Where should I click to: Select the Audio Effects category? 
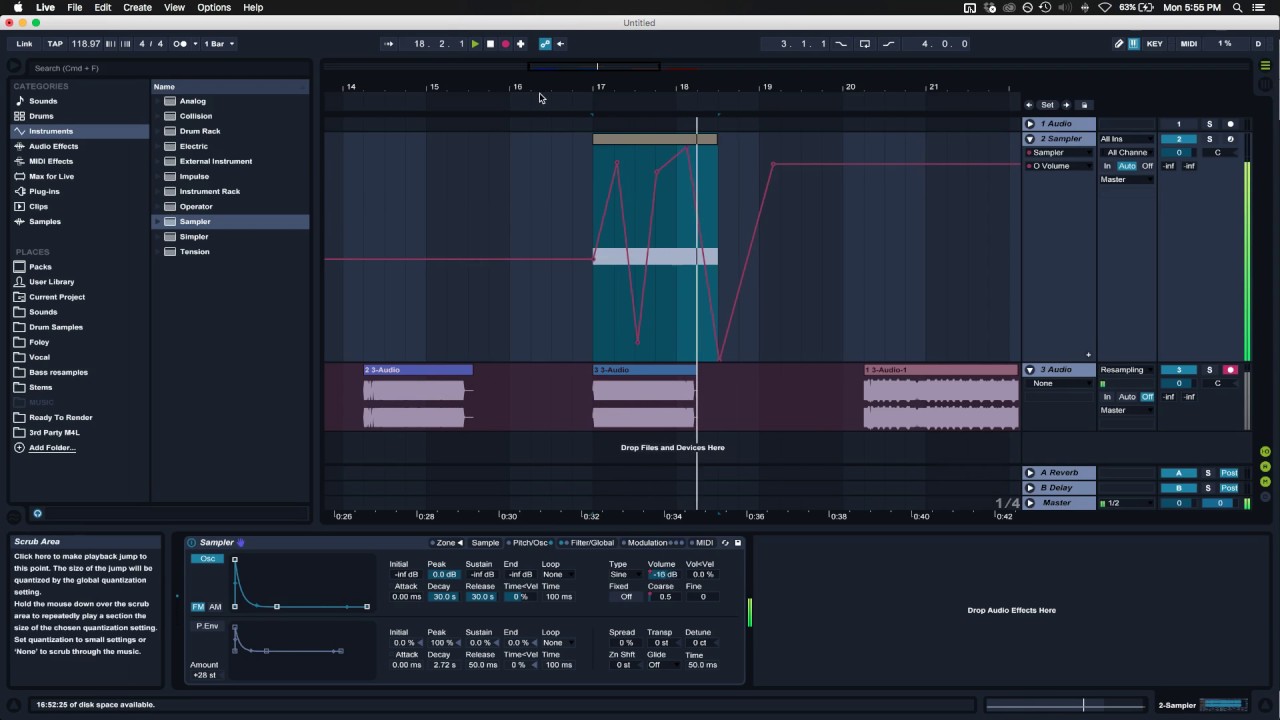click(53, 146)
